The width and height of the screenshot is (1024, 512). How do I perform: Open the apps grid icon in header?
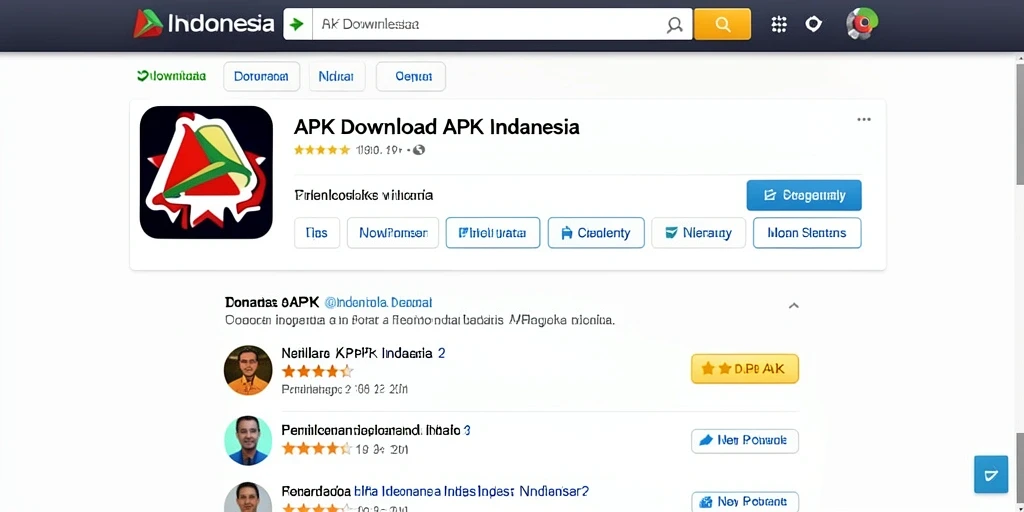click(x=778, y=24)
